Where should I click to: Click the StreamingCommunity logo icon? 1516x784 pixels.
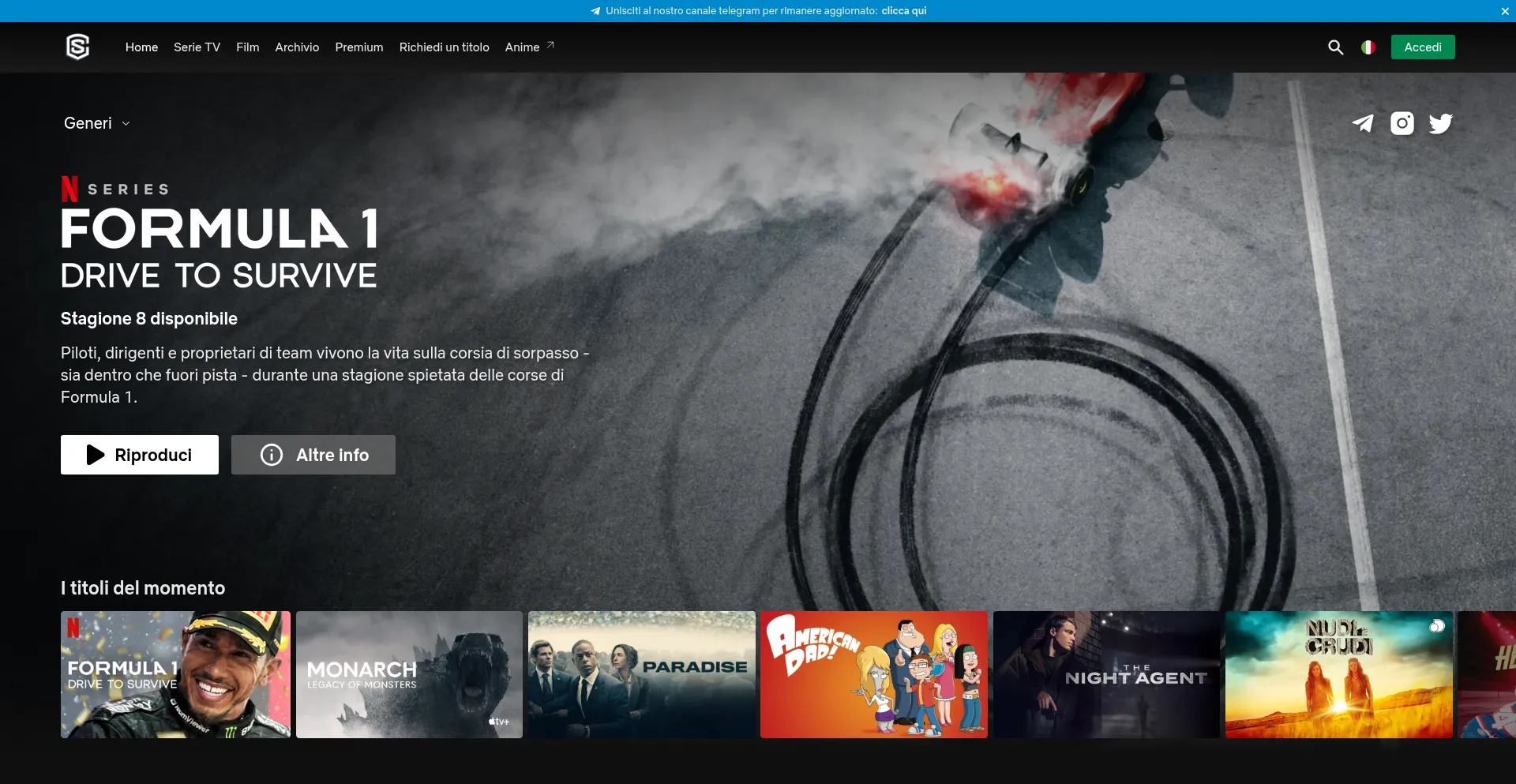(77, 47)
